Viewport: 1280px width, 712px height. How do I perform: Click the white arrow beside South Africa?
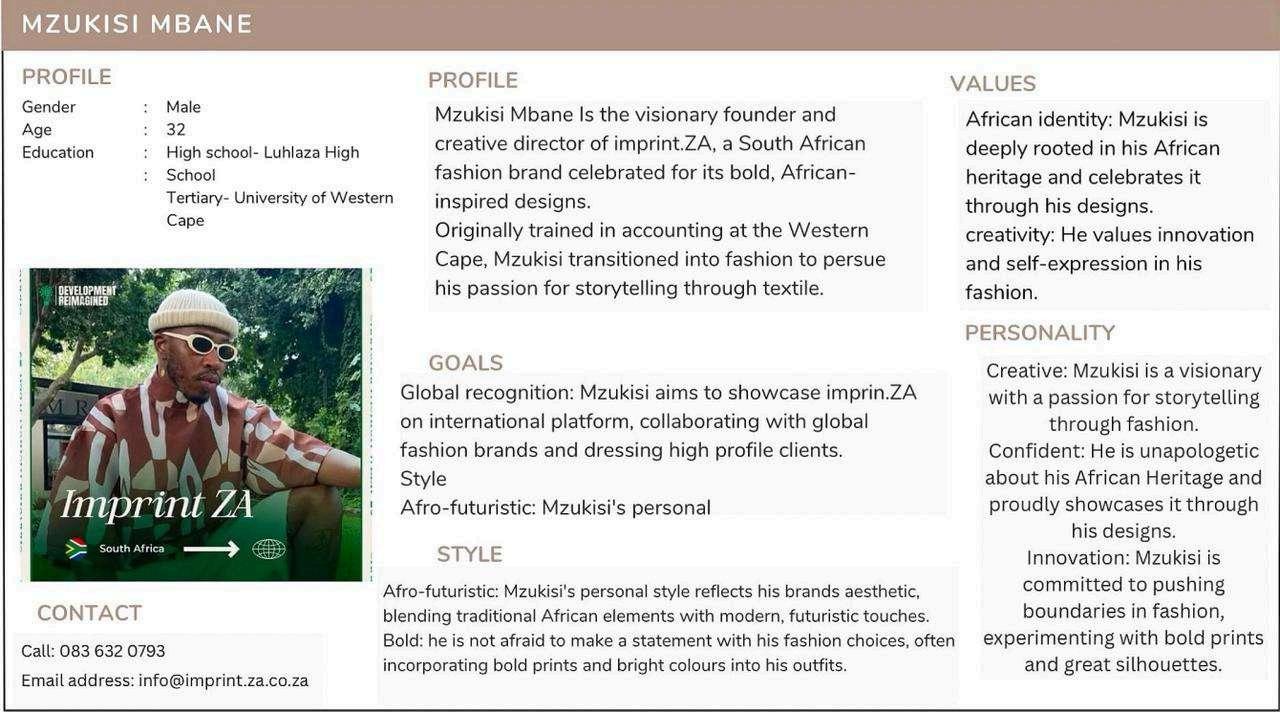coord(211,548)
